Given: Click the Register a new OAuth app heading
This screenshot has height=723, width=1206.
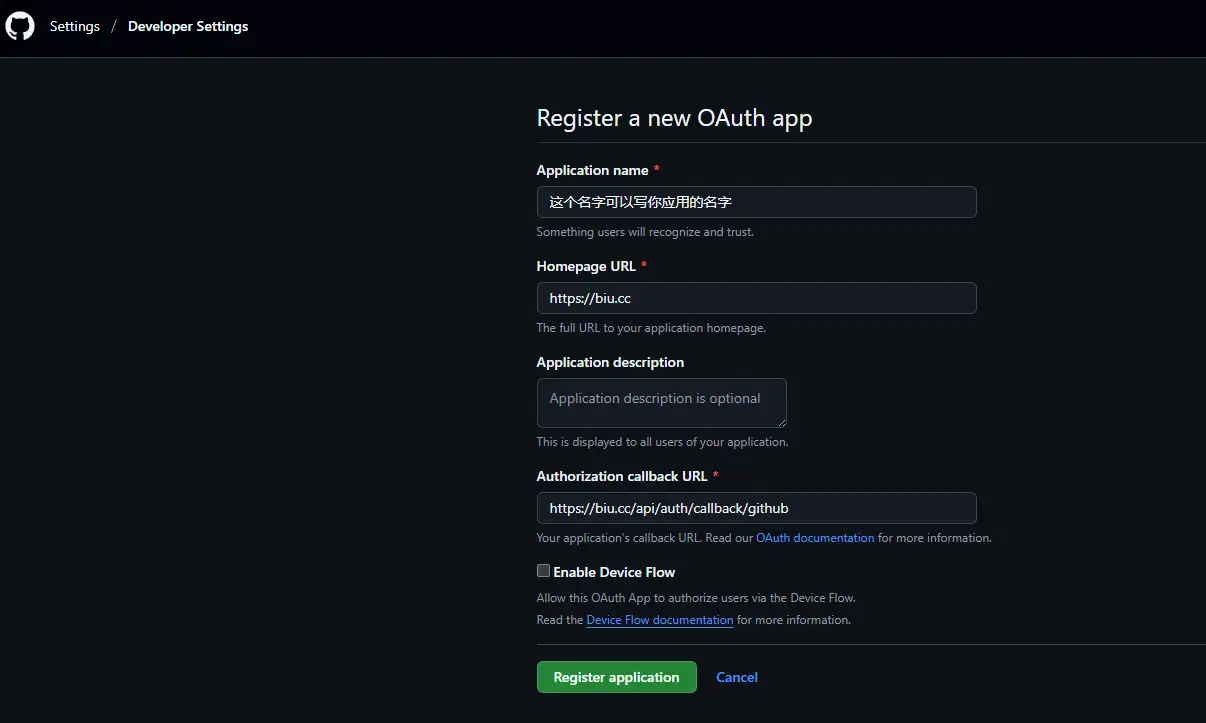Looking at the screenshot, I should point(673,118).
